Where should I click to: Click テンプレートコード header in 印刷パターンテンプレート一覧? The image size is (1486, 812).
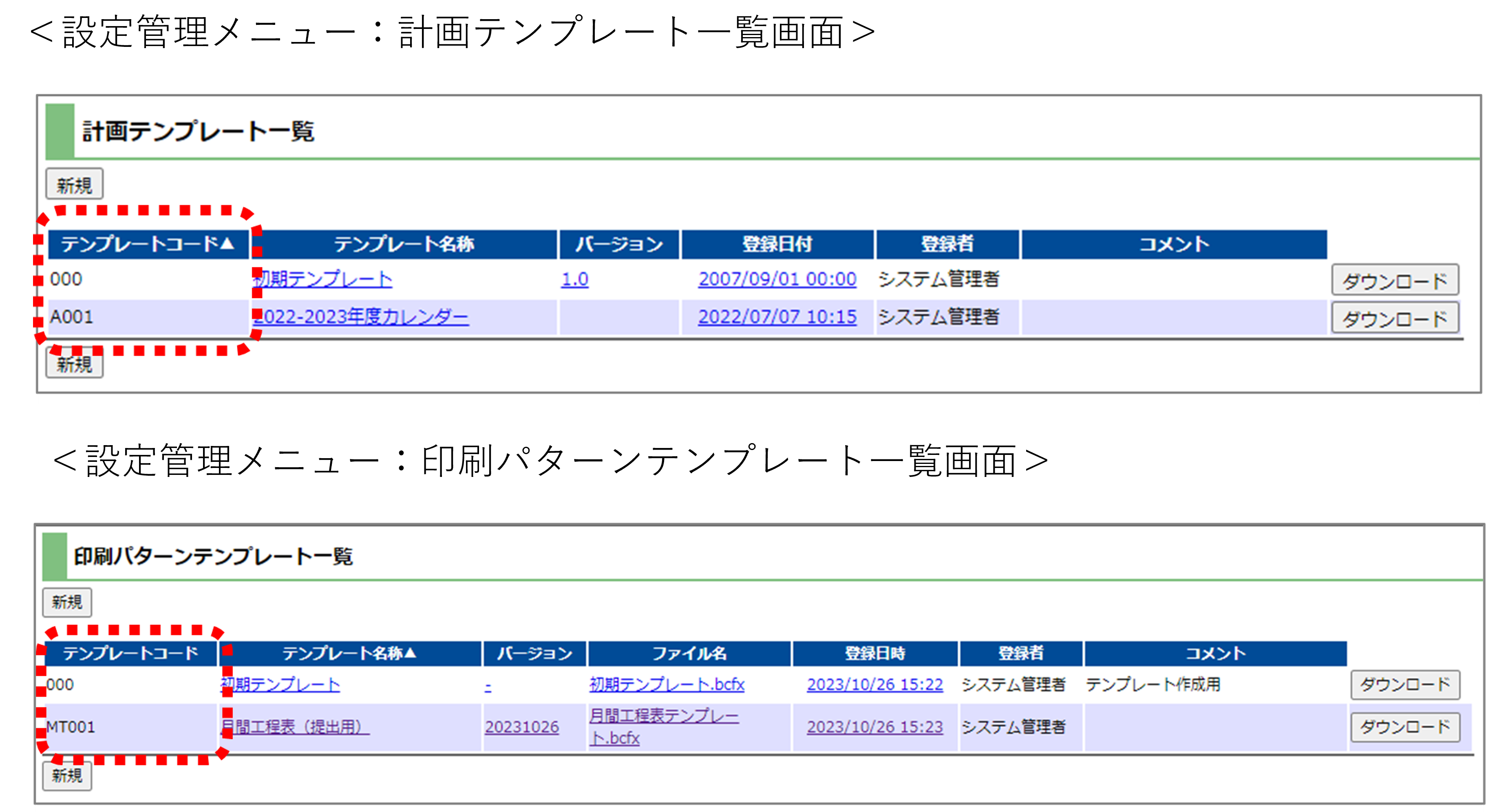tap(131, 653)
